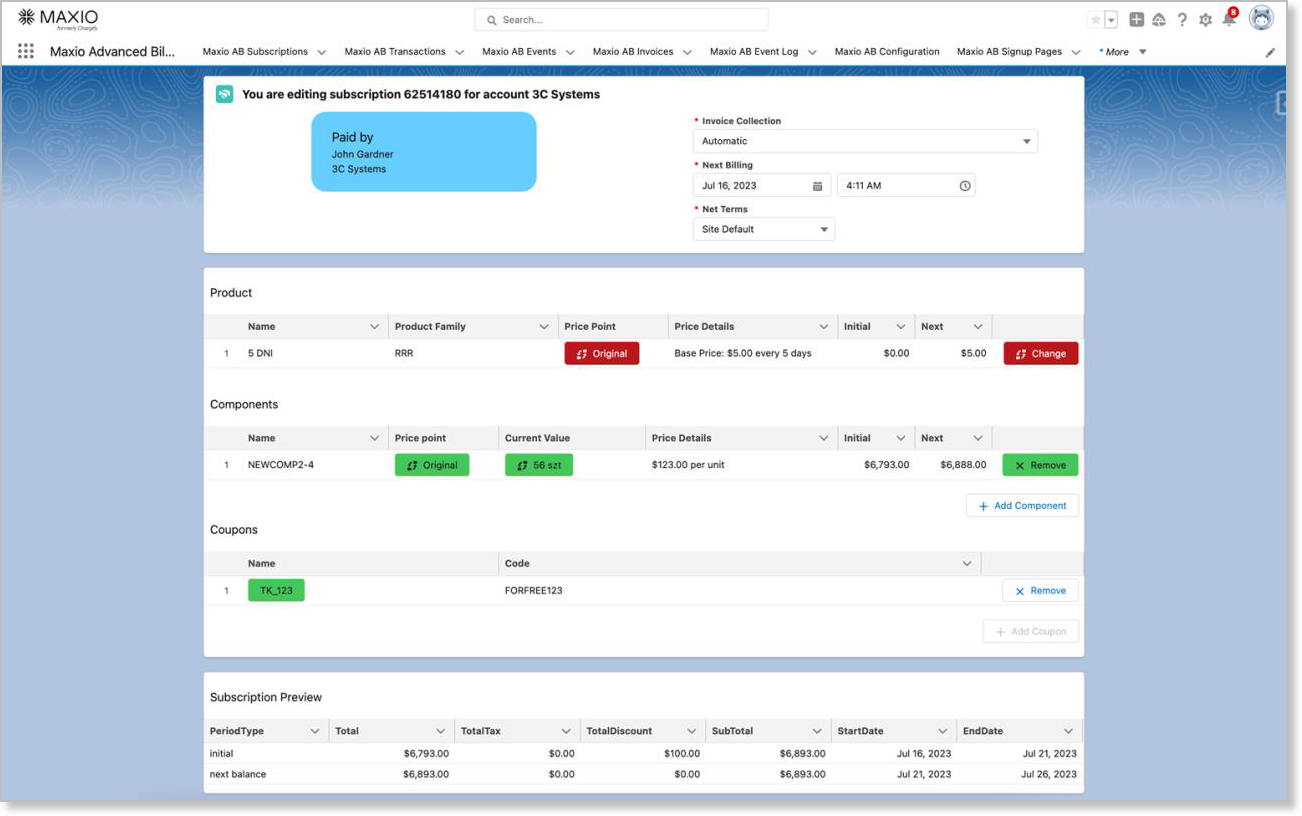This screenshot has width=1302, height=816.
Task: Open the setup gear icon
Action: (x=1205, y=20)
